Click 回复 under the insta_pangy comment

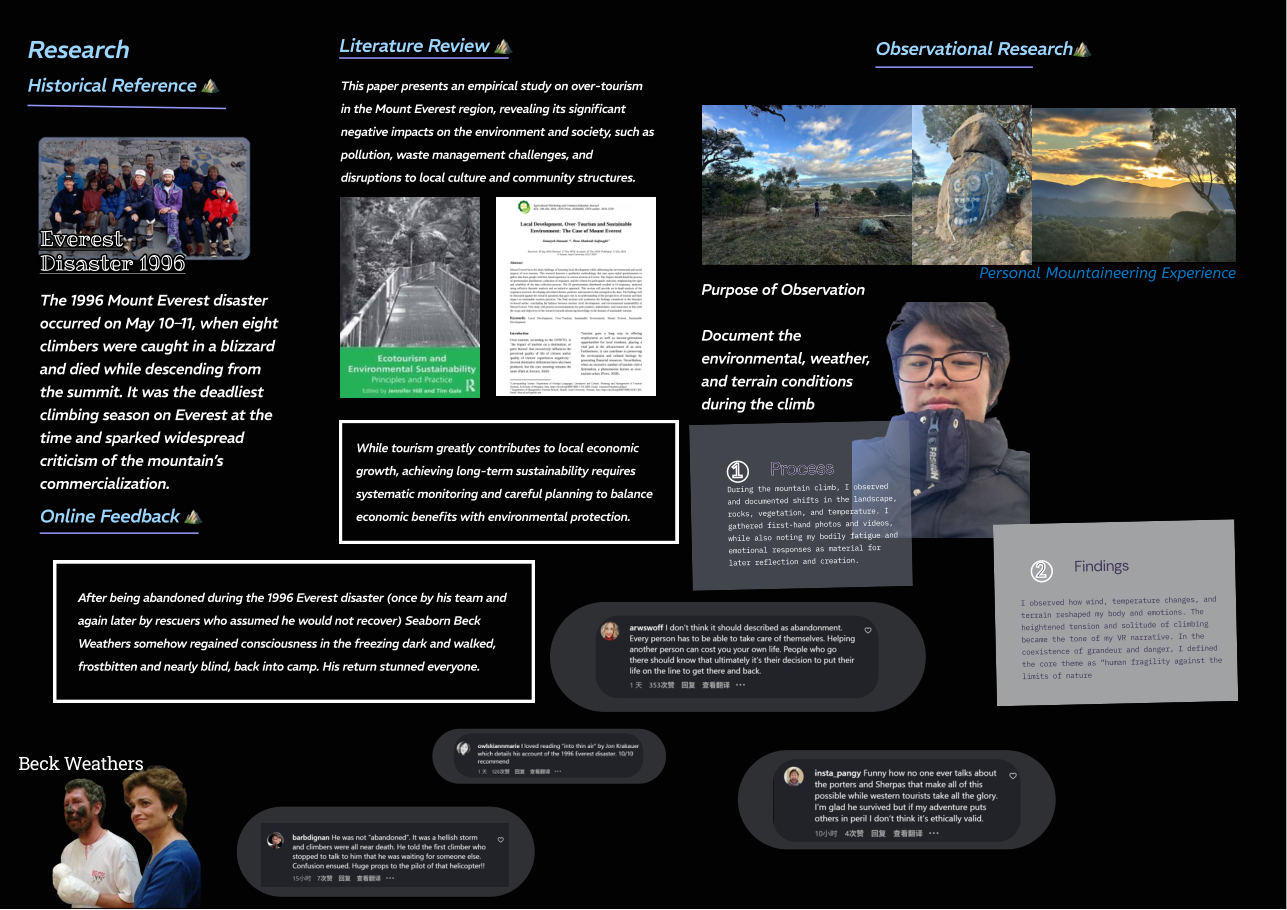pos(877,833)
